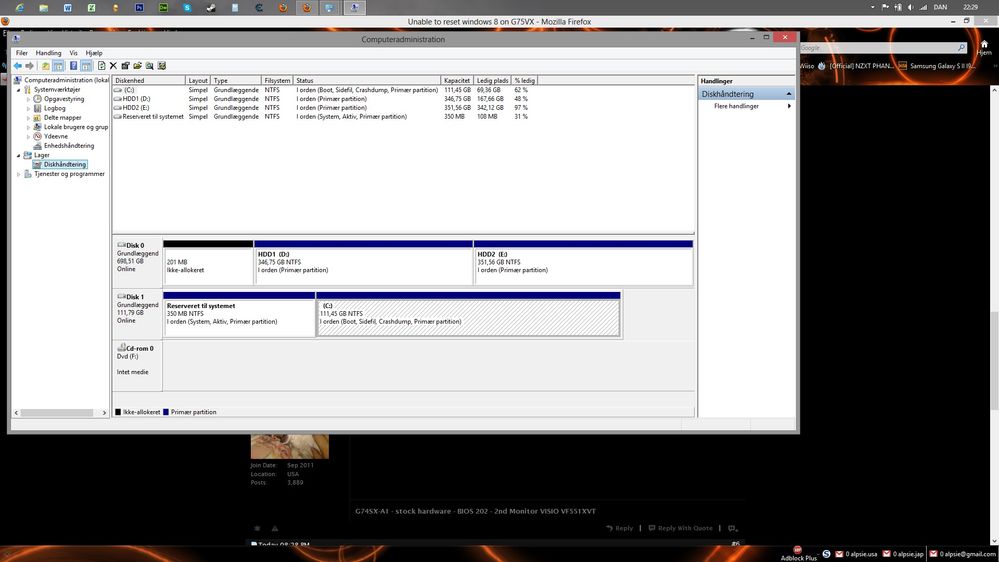Open File Explorer from the taskbar
Screen dimensions: 999x562
[43, 8]
